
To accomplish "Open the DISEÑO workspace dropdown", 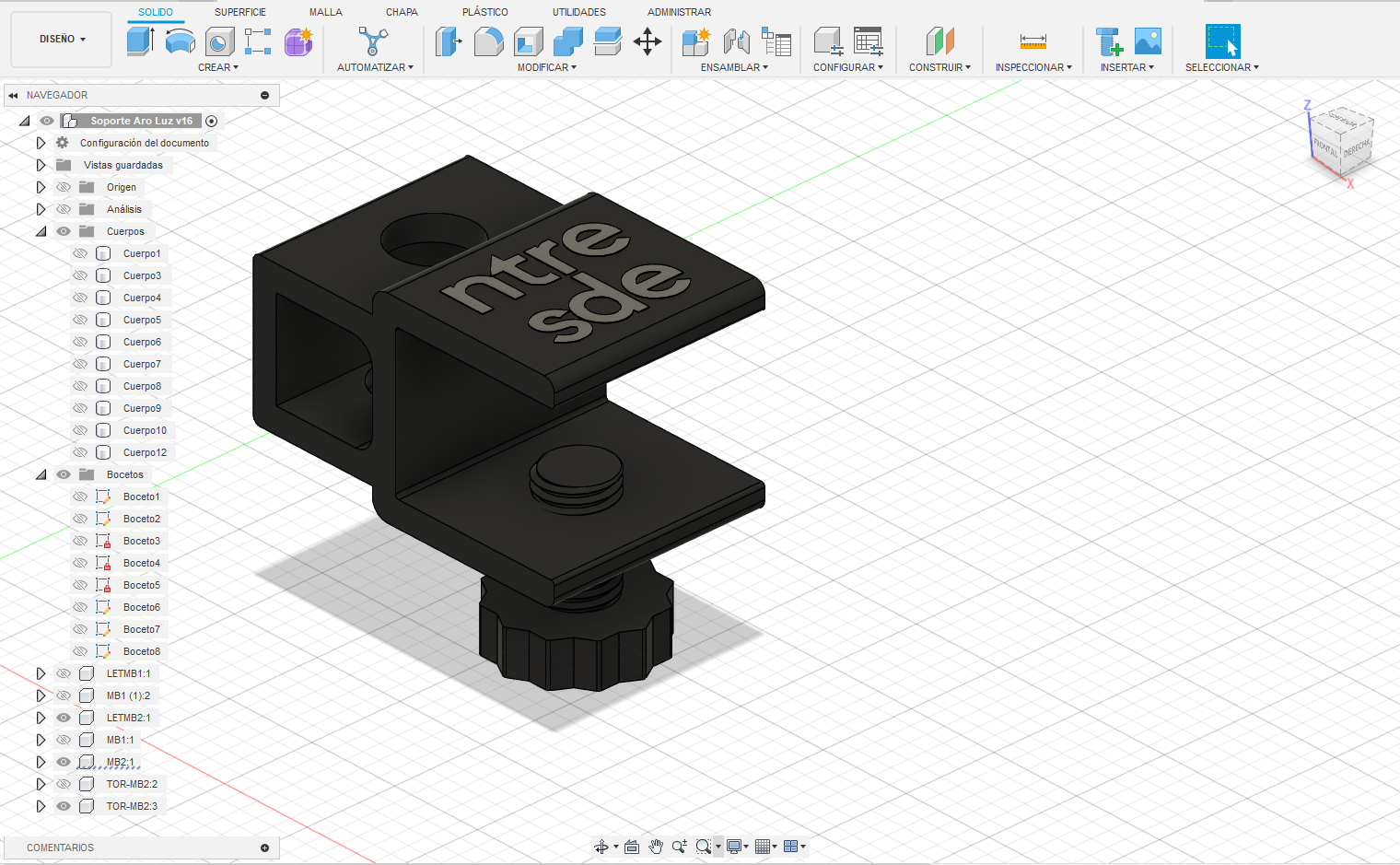I will (x=62, y=40).
